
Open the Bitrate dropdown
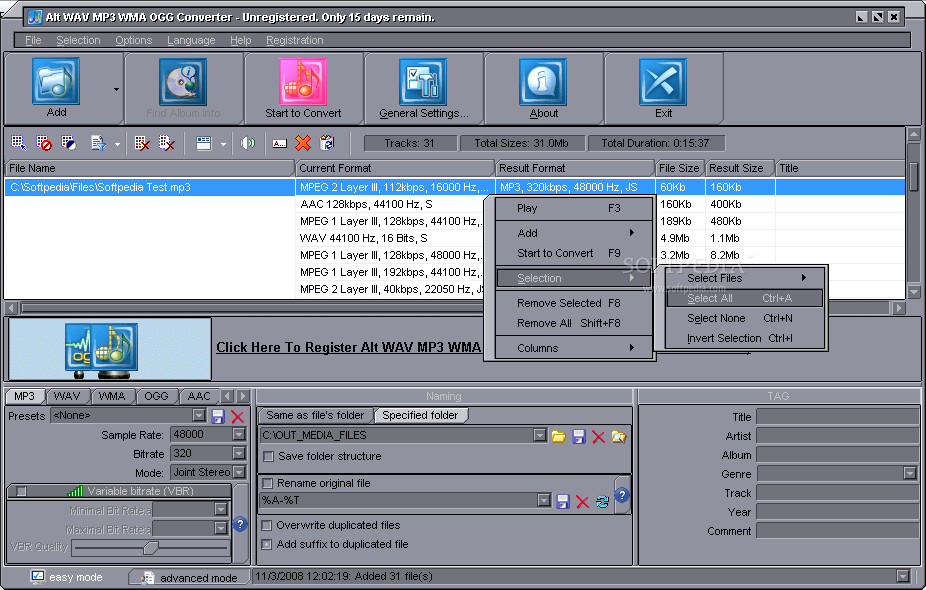click(239, 454)
